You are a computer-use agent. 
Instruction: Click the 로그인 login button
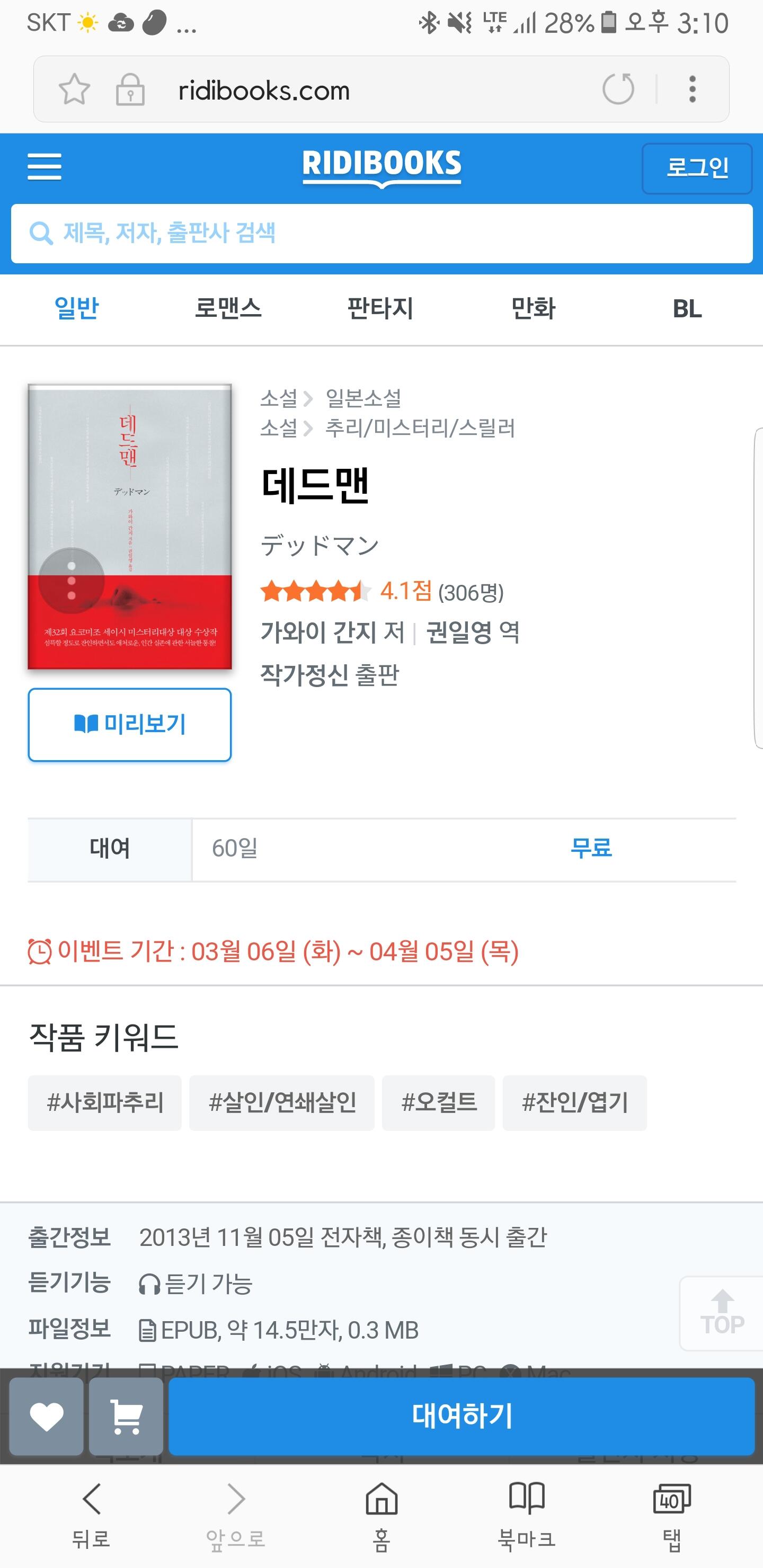pos(697,168)
